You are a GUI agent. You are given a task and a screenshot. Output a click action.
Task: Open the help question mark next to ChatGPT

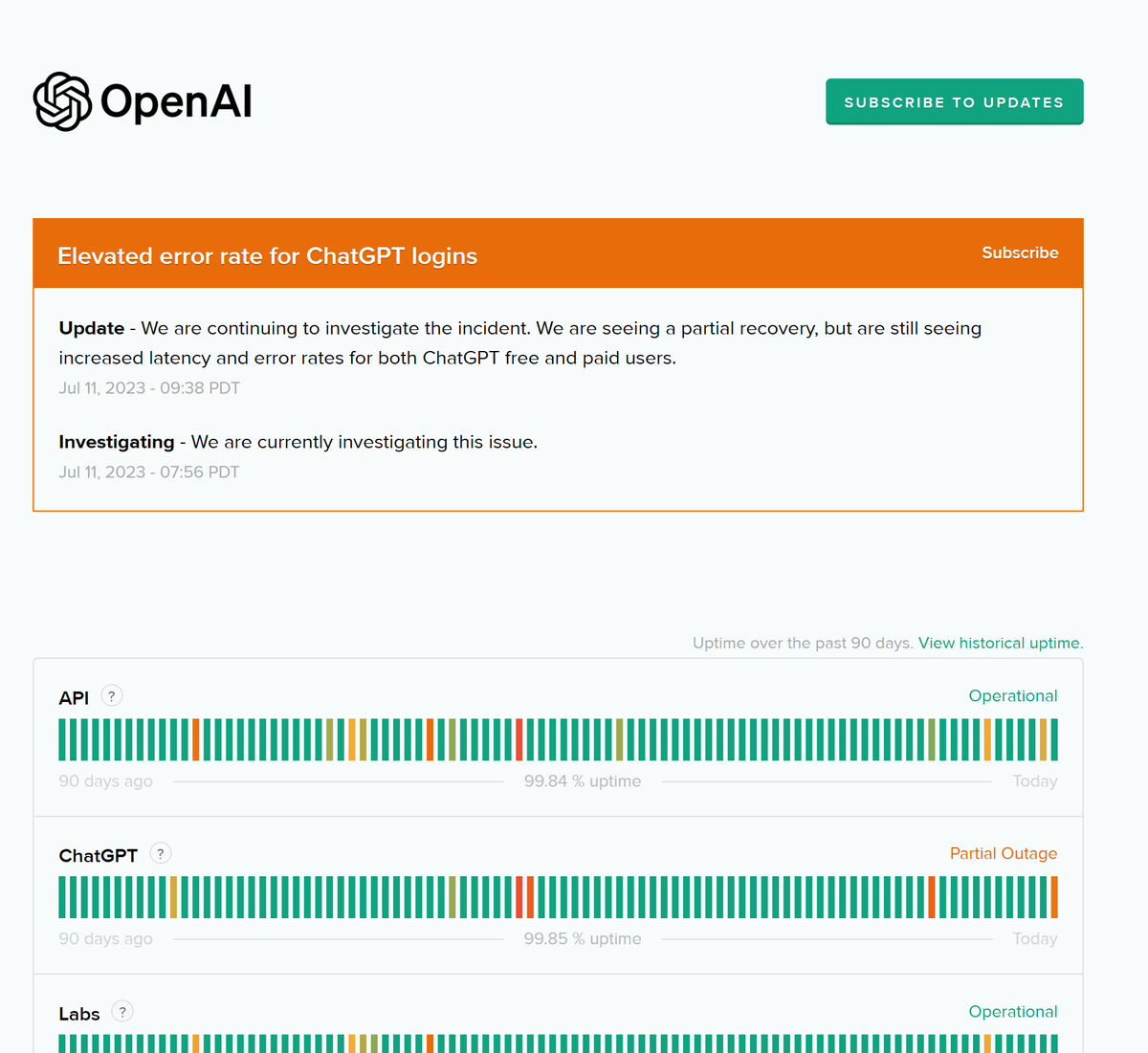point(161,854)
